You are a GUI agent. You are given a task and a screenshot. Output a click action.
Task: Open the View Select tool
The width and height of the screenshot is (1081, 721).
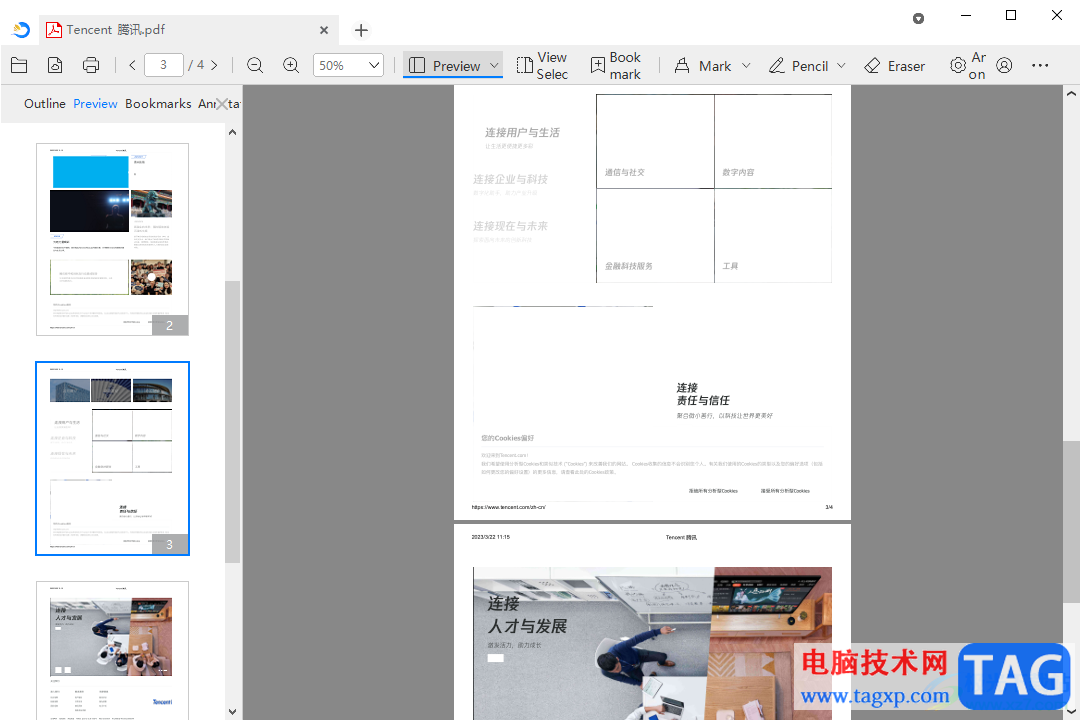(x=543, y=65)
